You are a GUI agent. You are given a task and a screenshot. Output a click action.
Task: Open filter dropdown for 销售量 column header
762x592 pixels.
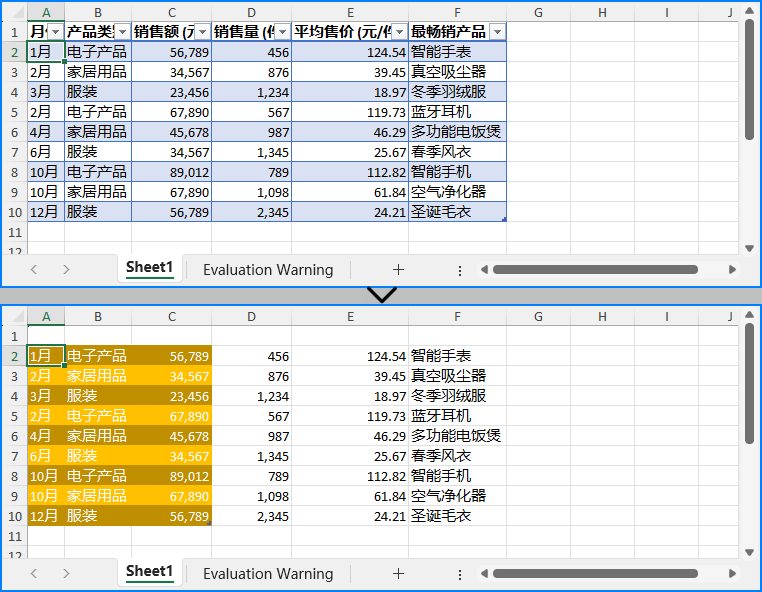coord(282,32)
